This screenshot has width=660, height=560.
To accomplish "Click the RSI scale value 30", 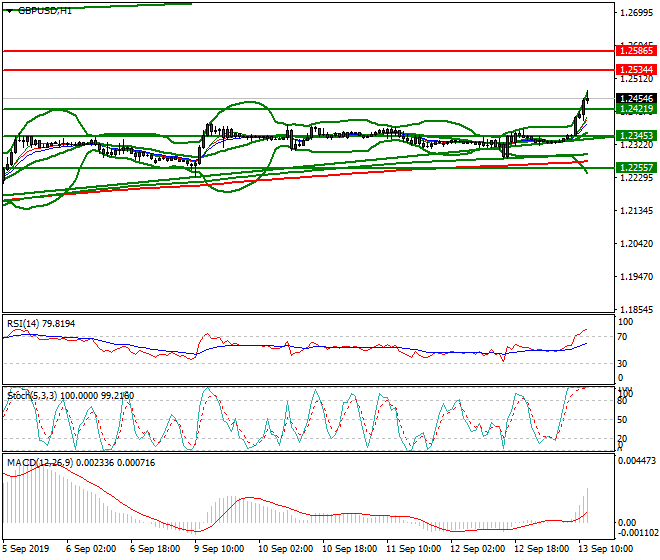I will [622, 363].
